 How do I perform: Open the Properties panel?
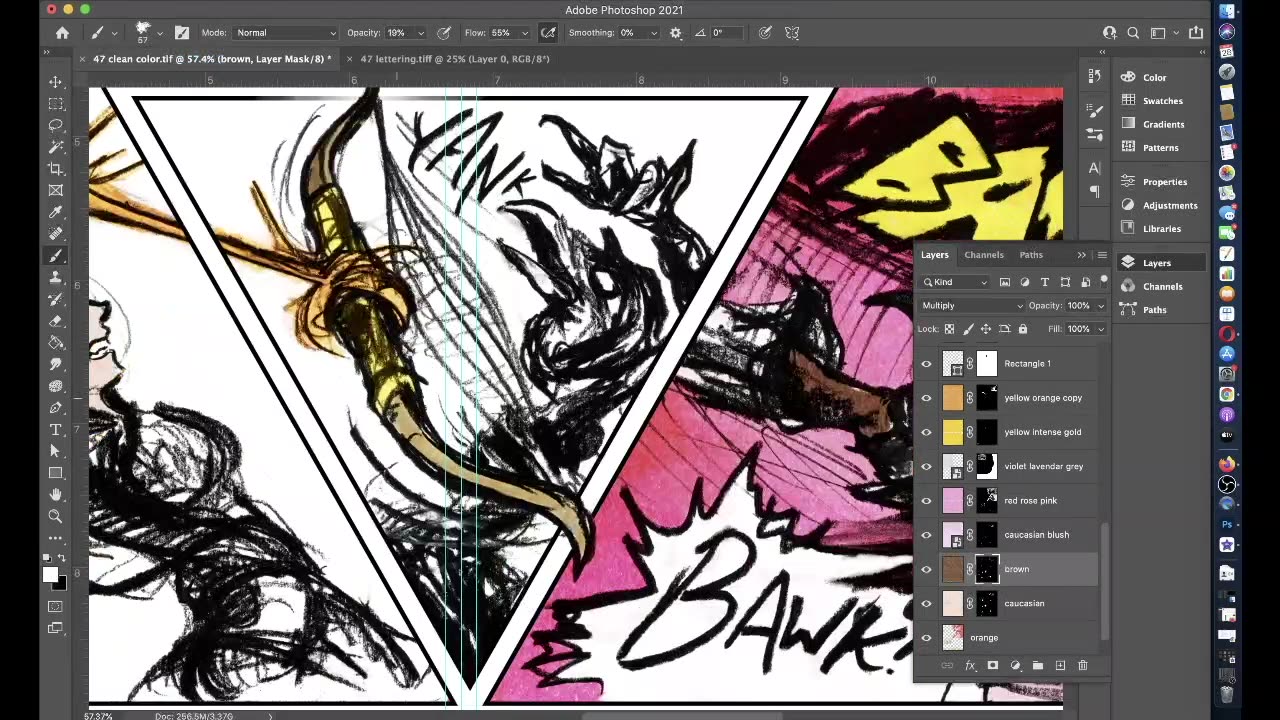(x=1165, y=182)
